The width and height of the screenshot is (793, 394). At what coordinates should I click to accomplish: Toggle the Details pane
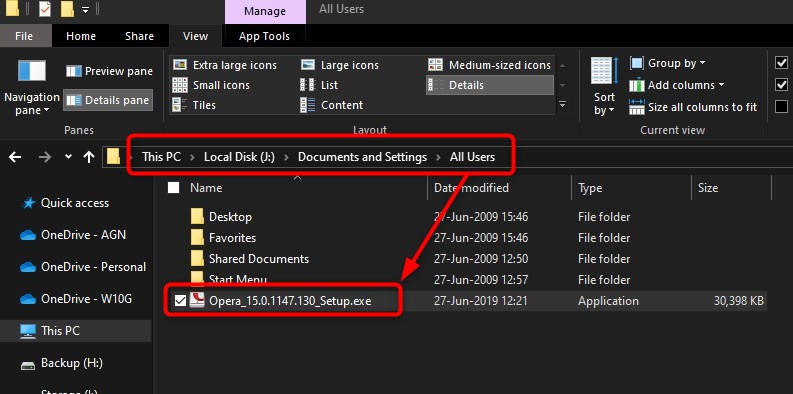108,100
